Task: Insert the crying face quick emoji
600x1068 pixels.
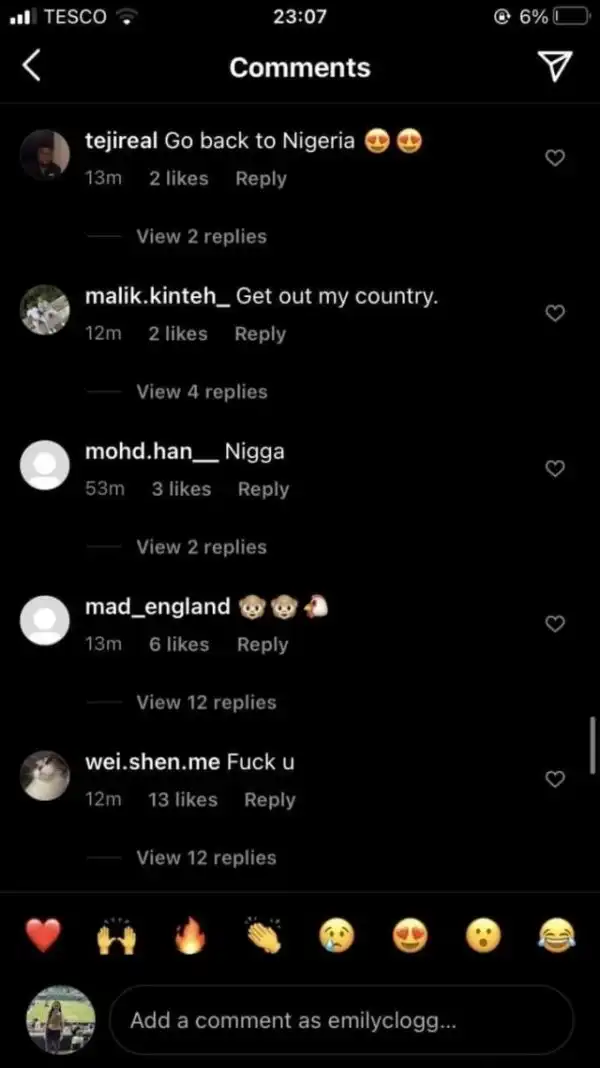Action: point(337,936)
